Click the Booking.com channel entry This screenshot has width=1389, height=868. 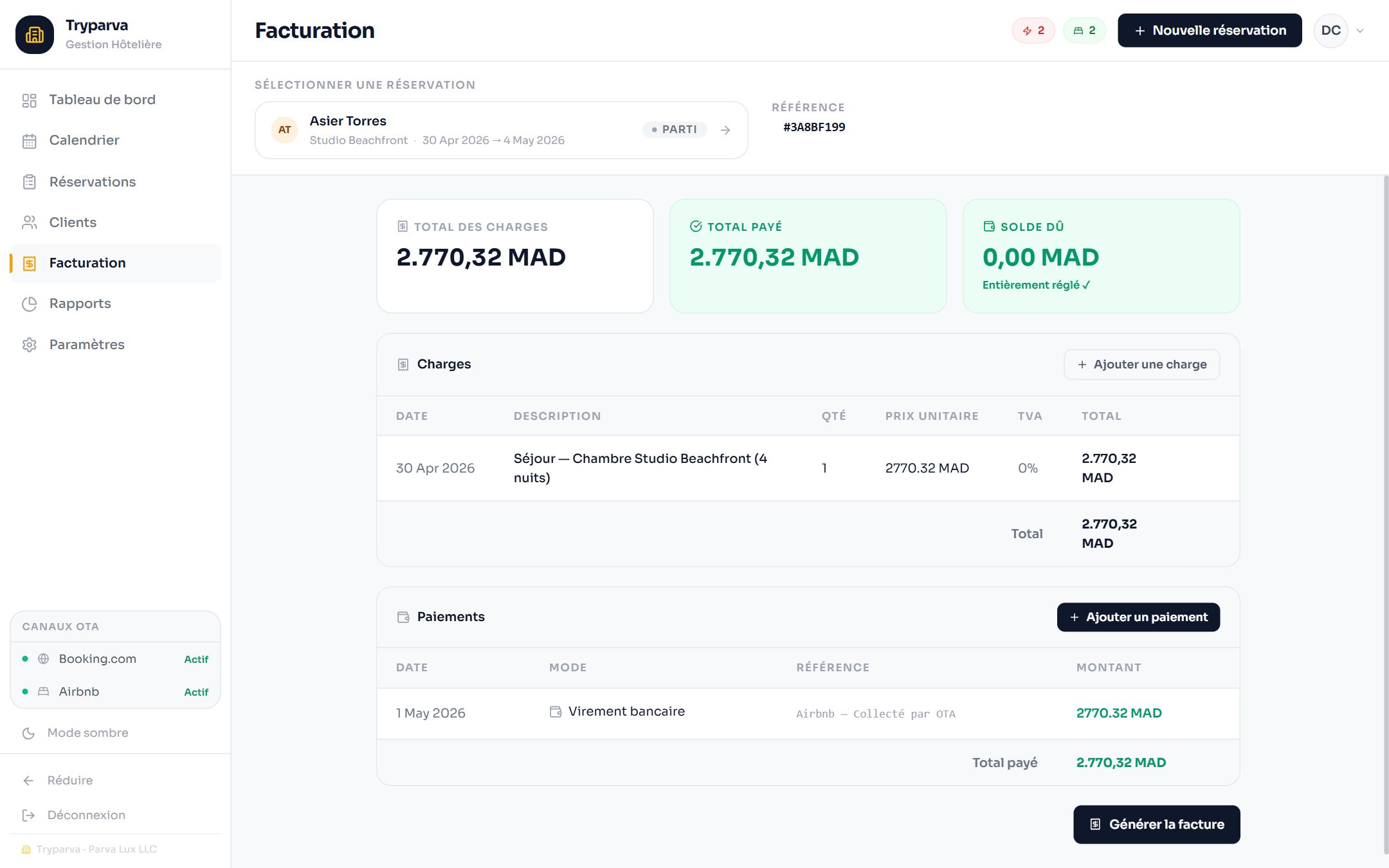(115, 659)
